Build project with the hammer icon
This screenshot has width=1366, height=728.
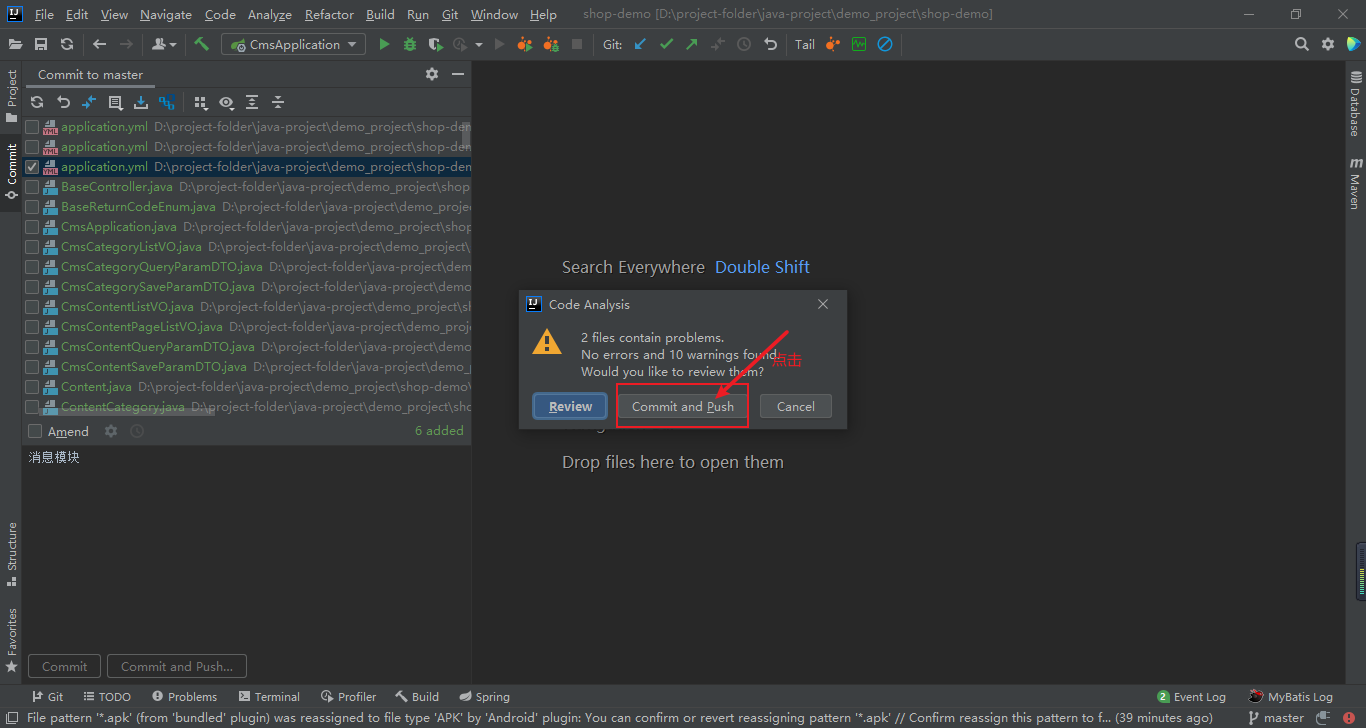pyautogui.click(x=202, y=44)
